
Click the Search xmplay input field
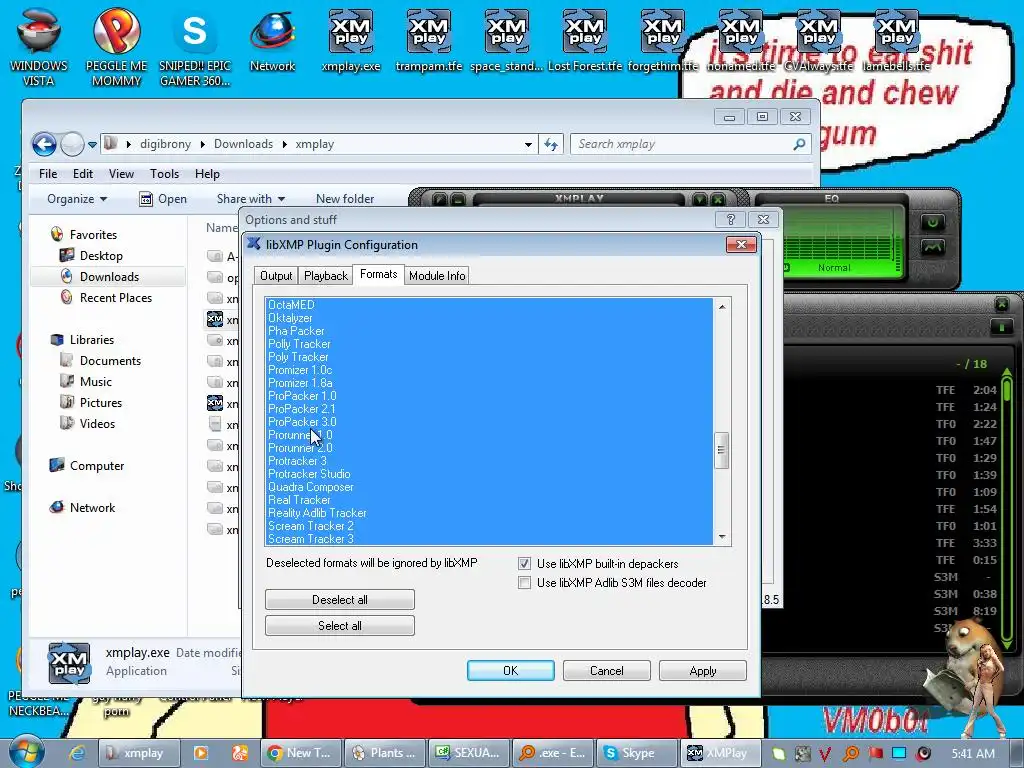click(682, 144)
